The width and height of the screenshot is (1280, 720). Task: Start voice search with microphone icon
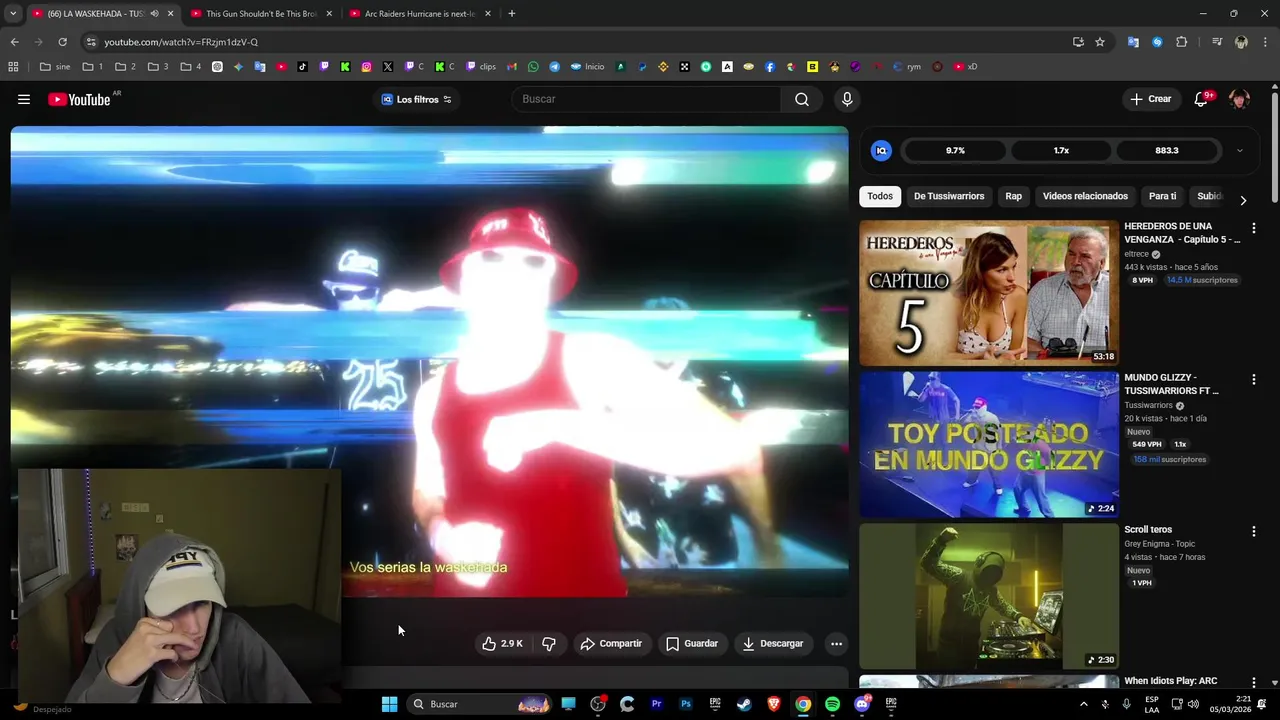847,99
